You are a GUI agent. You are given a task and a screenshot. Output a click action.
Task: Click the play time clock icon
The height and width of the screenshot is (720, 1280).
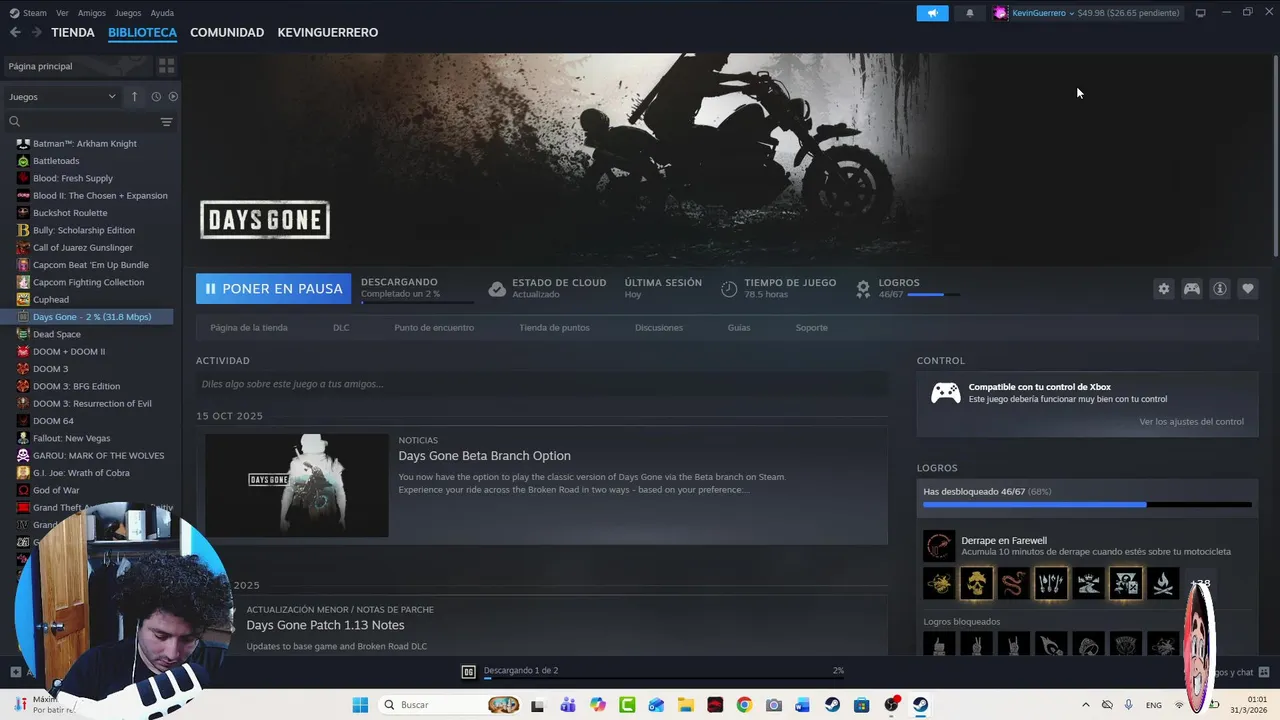[x=729, y=289]
